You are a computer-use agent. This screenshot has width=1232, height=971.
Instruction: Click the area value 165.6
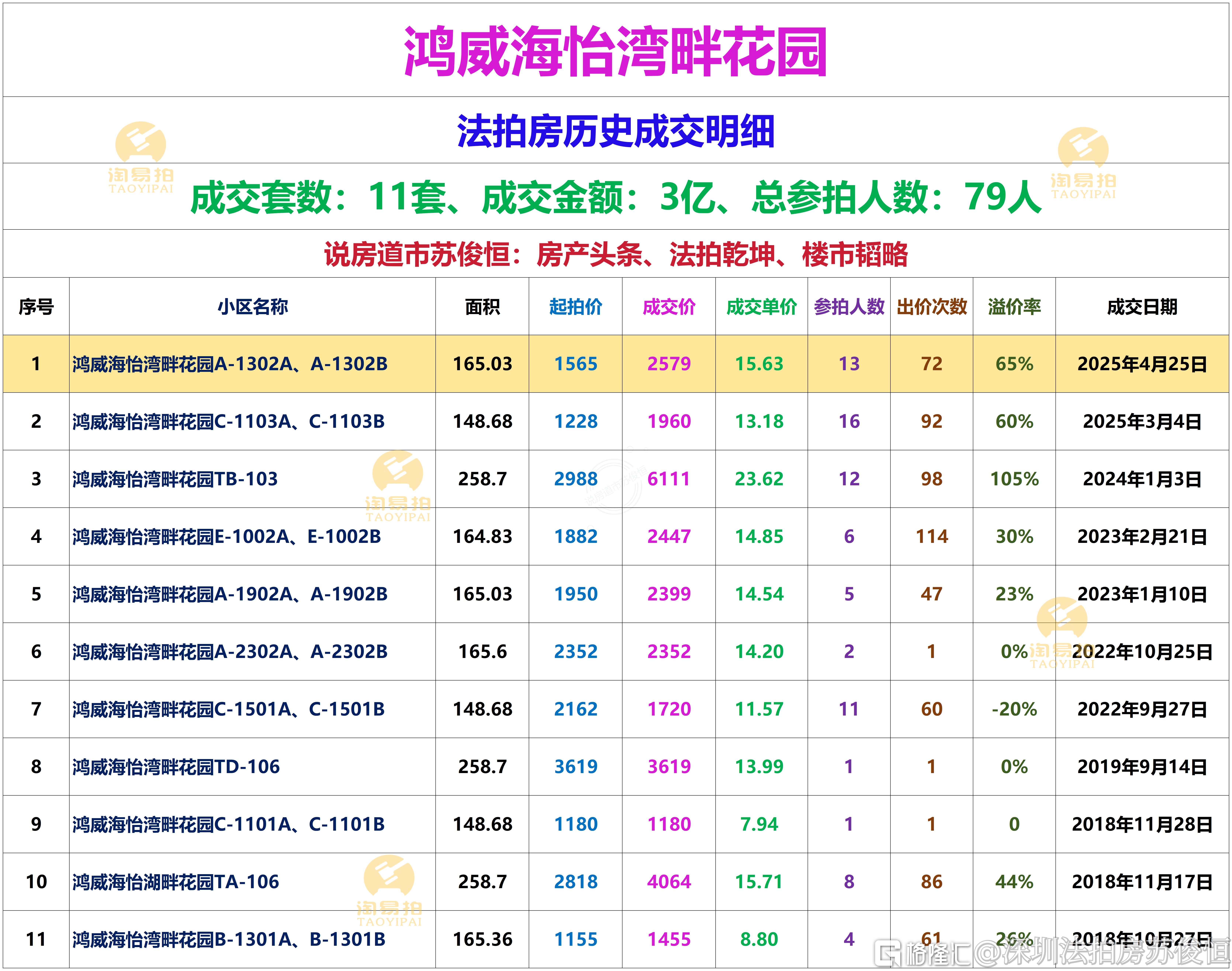pyautogui.click(x=482, y=652)
